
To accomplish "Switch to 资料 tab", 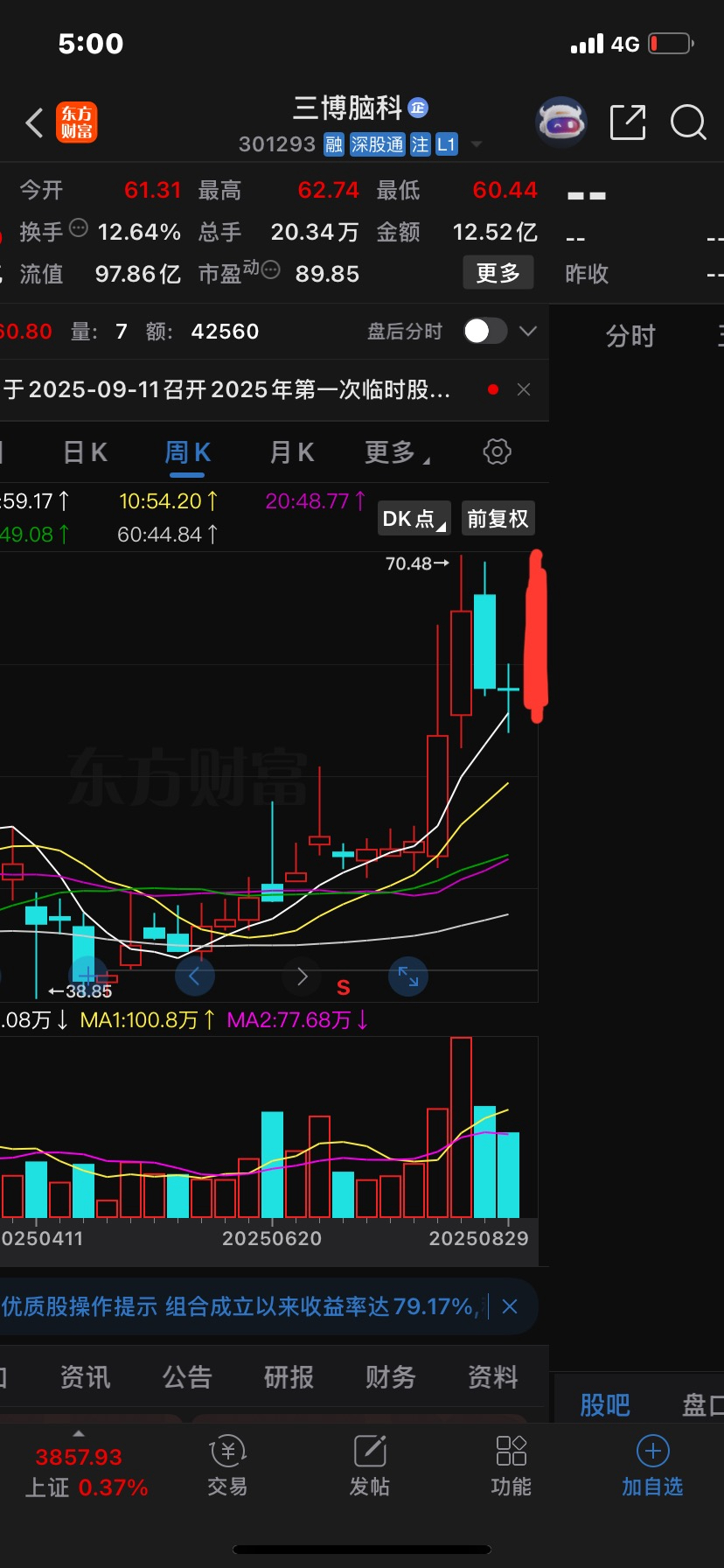I will pyautogui.click(x=492, y=1377).
